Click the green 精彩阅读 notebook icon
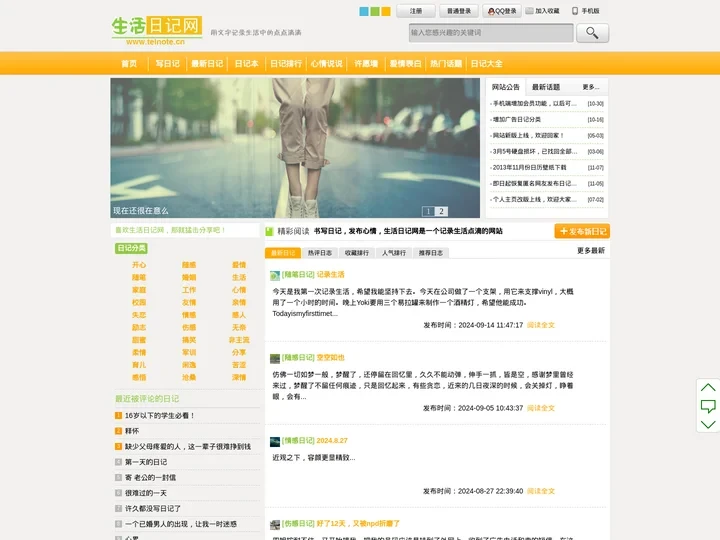Image resolution: width=720 pixels, height=540 pixels. [x=270, y=231]
